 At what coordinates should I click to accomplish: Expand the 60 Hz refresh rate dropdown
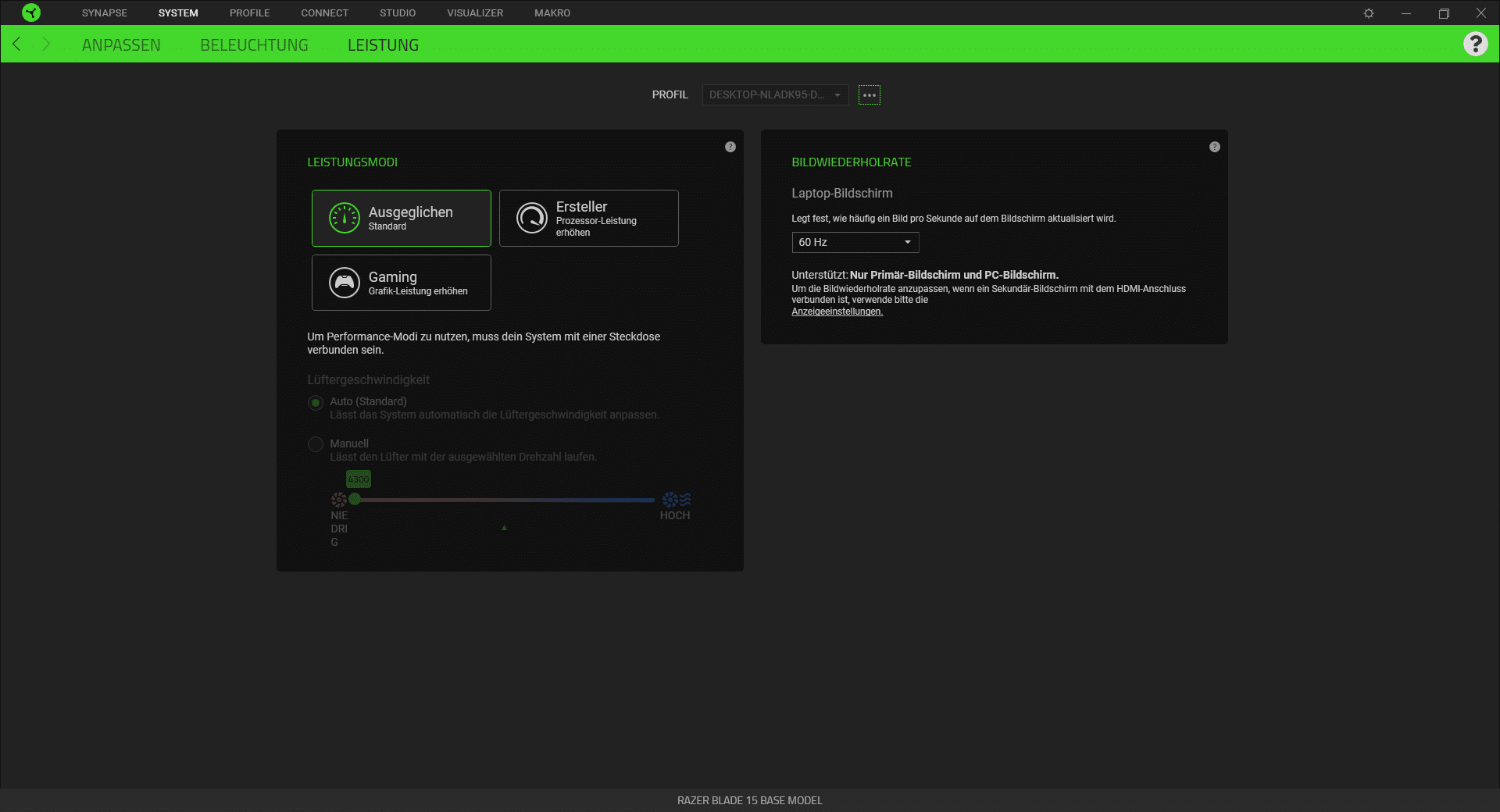coord(855,242)
